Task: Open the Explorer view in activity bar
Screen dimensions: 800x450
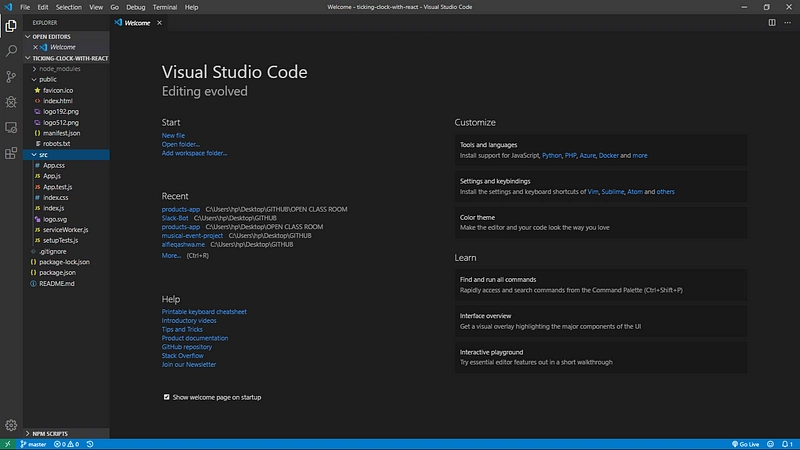Action: 11,26
